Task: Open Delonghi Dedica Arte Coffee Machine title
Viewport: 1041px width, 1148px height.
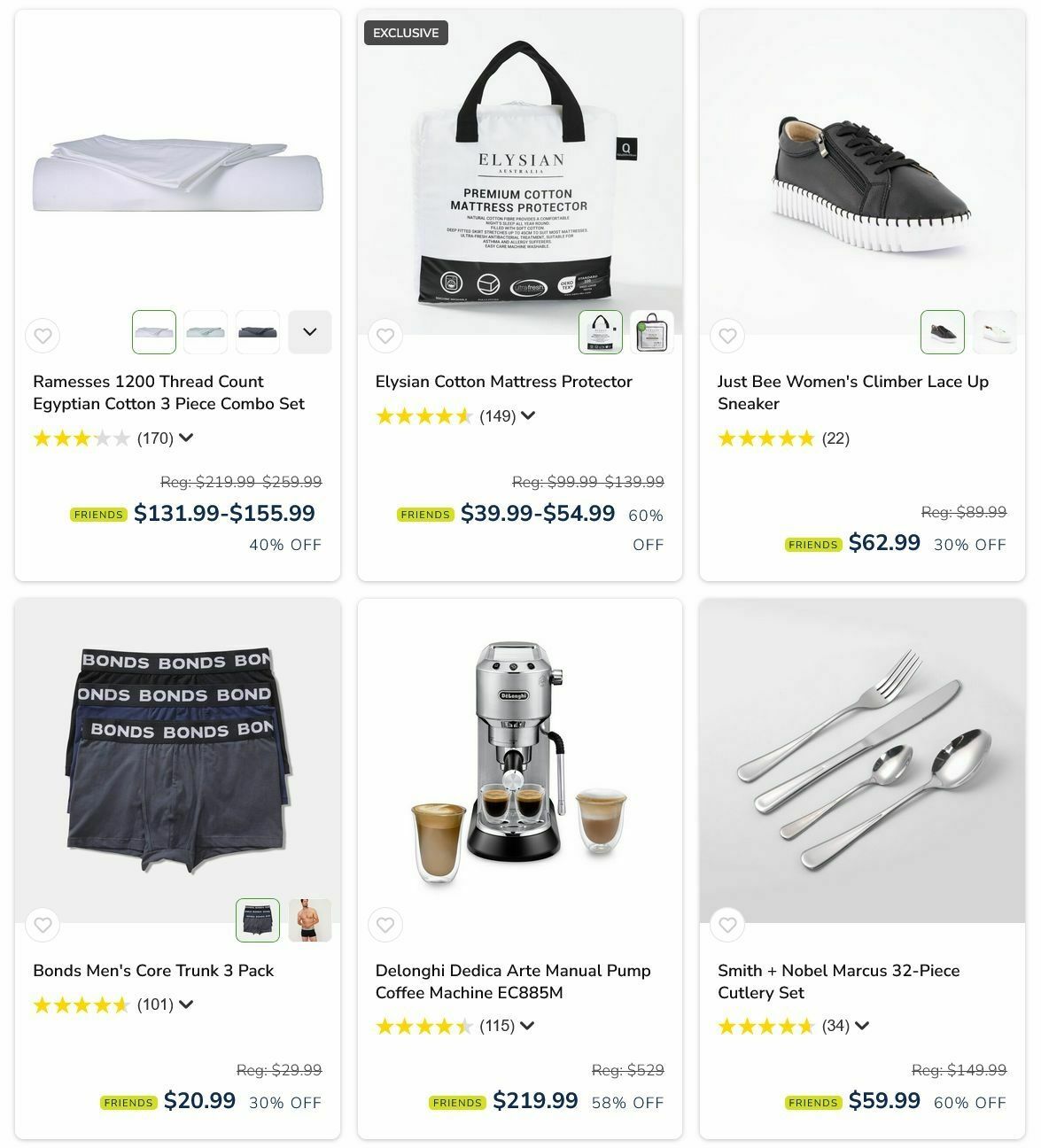Action: tap(513, 981)
